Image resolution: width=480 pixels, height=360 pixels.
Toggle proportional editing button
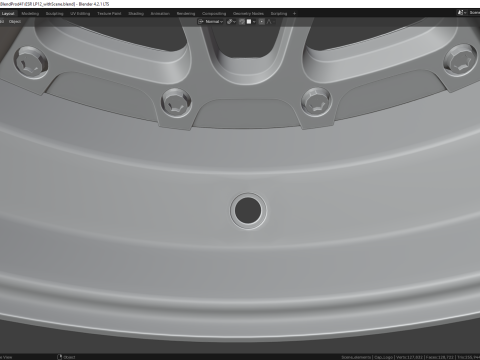click(262, 22)
